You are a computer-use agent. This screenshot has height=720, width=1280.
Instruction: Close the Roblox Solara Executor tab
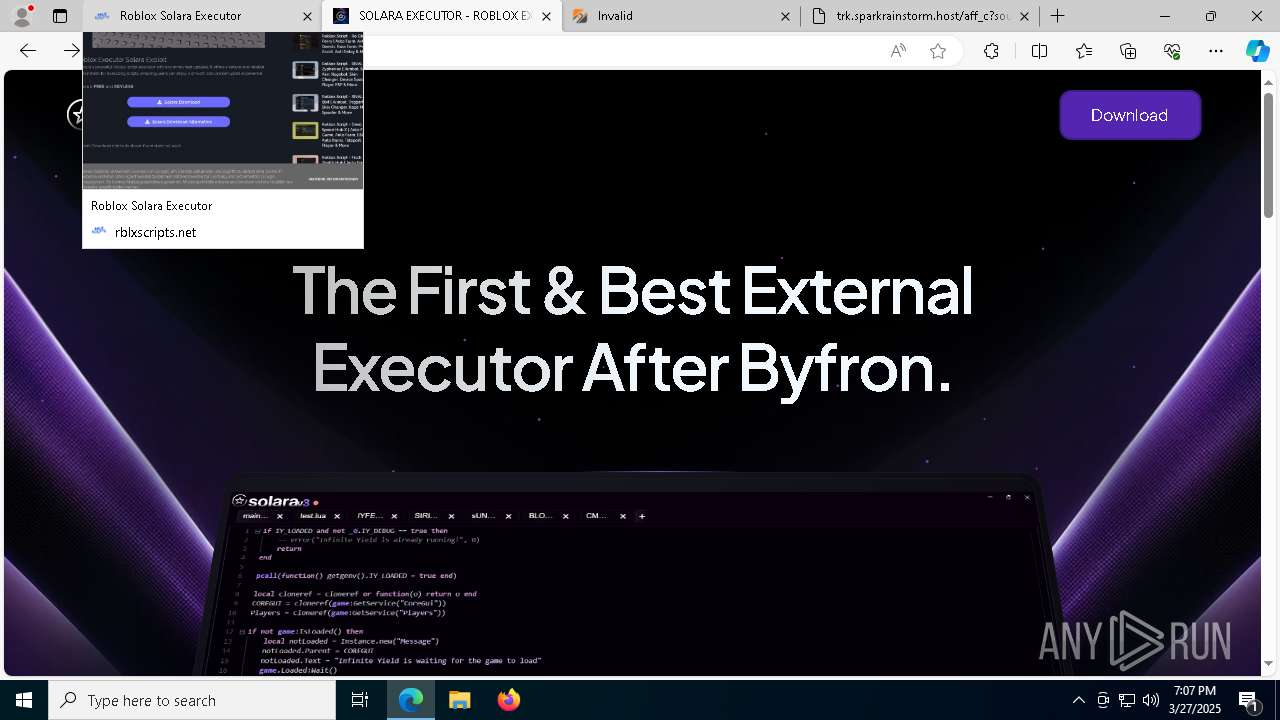coord(307,16)
